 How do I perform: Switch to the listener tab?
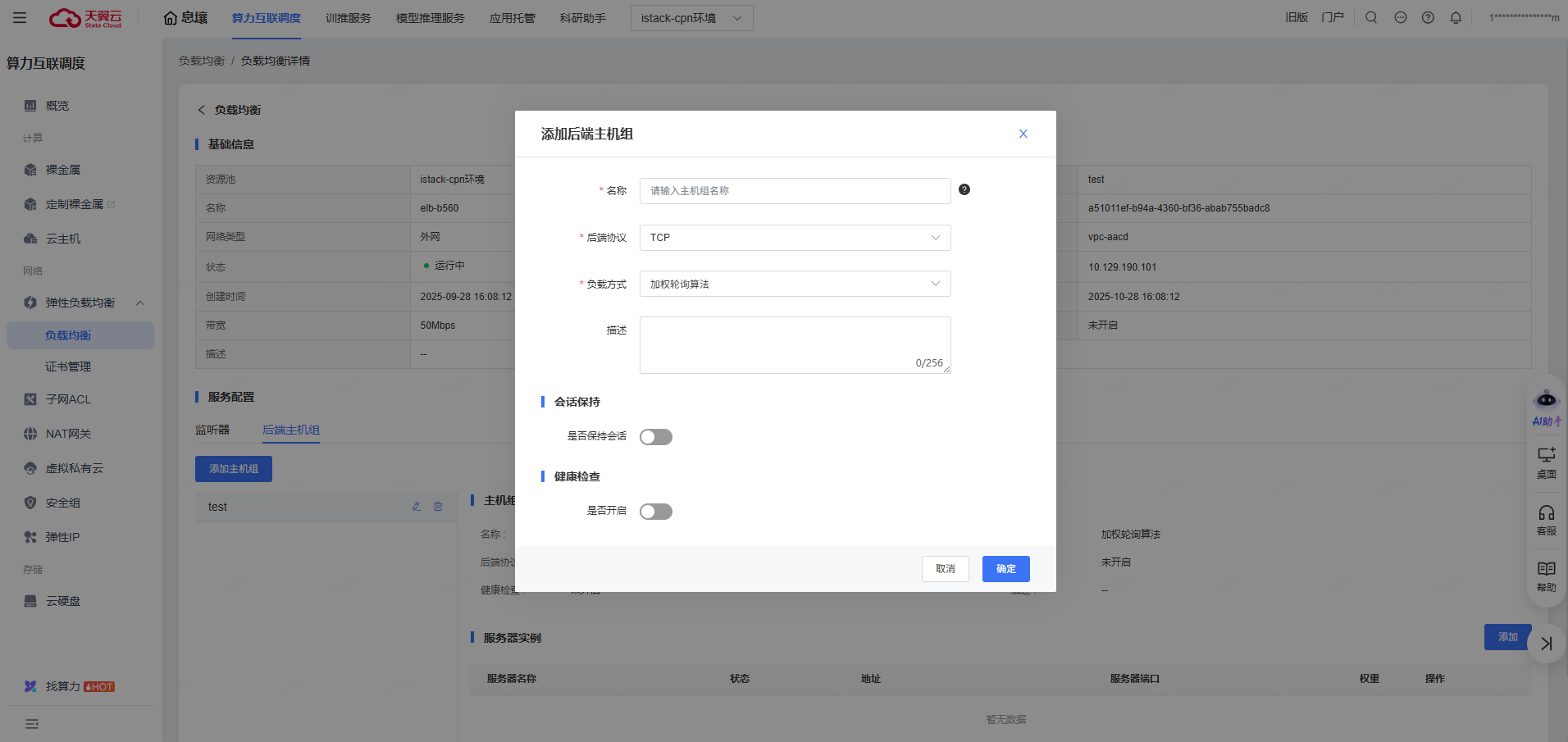(212, 430)
